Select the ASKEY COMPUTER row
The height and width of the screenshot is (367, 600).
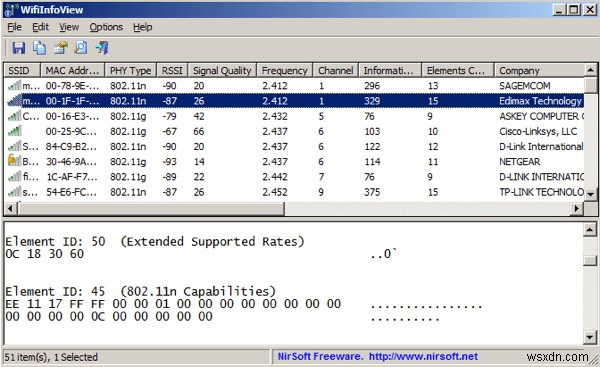click(x=294, y=116)
